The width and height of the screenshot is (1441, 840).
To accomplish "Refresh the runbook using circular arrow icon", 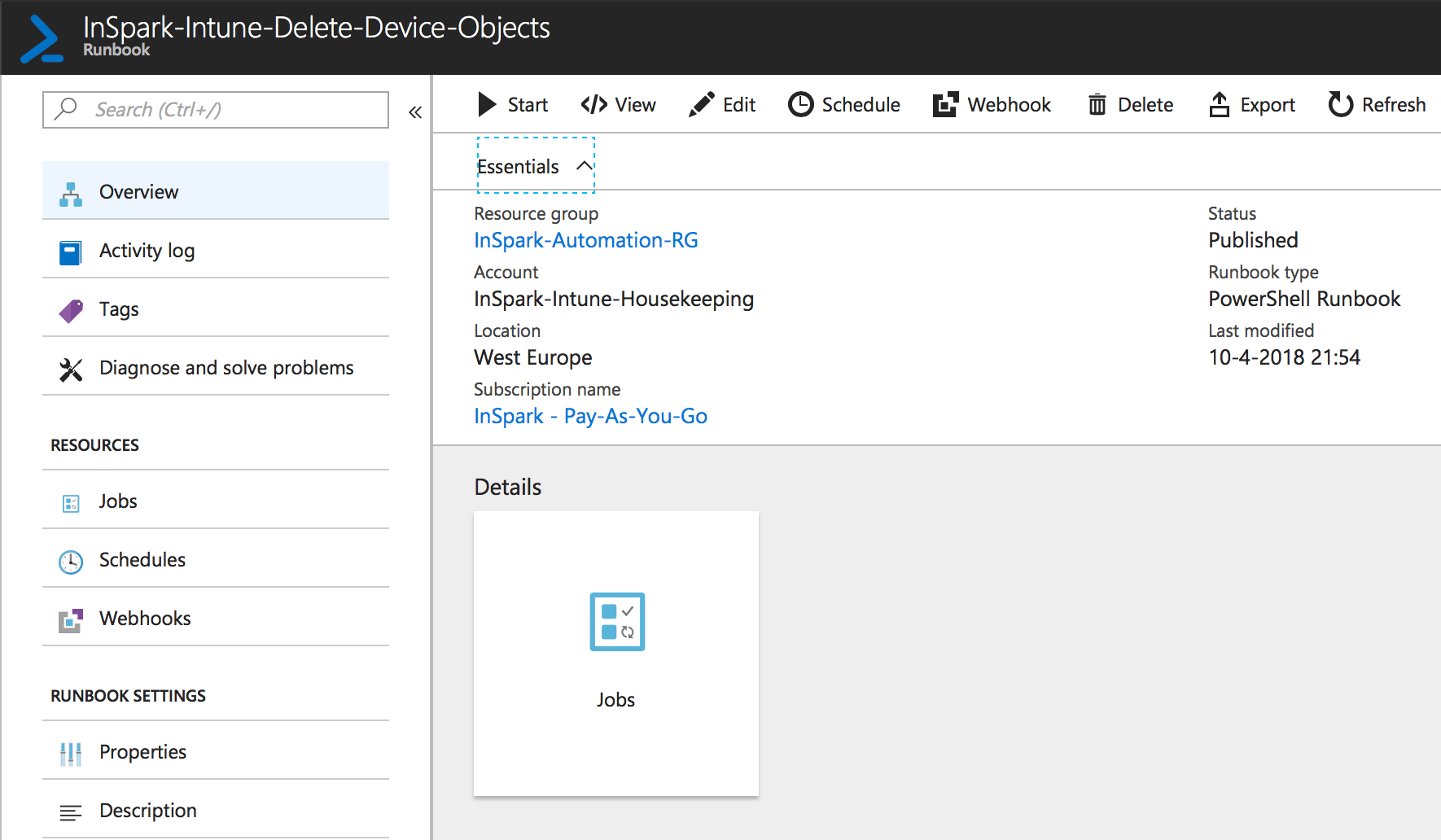I will pyautogui.click(x=1340, y=105).
